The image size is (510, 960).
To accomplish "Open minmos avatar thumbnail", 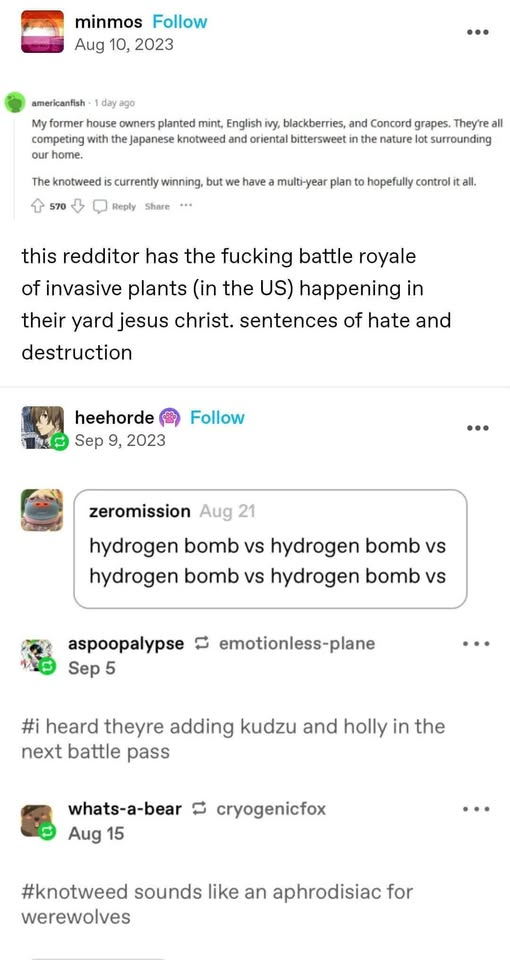I will tap(42, 32).
